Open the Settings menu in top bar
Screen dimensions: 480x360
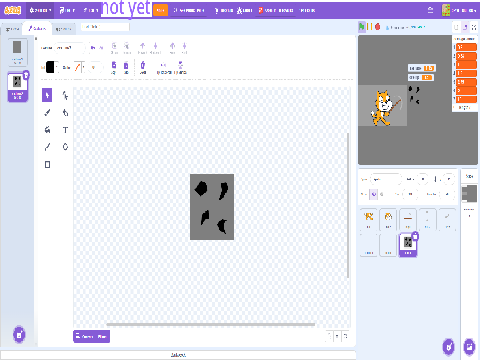click(40, 10)
